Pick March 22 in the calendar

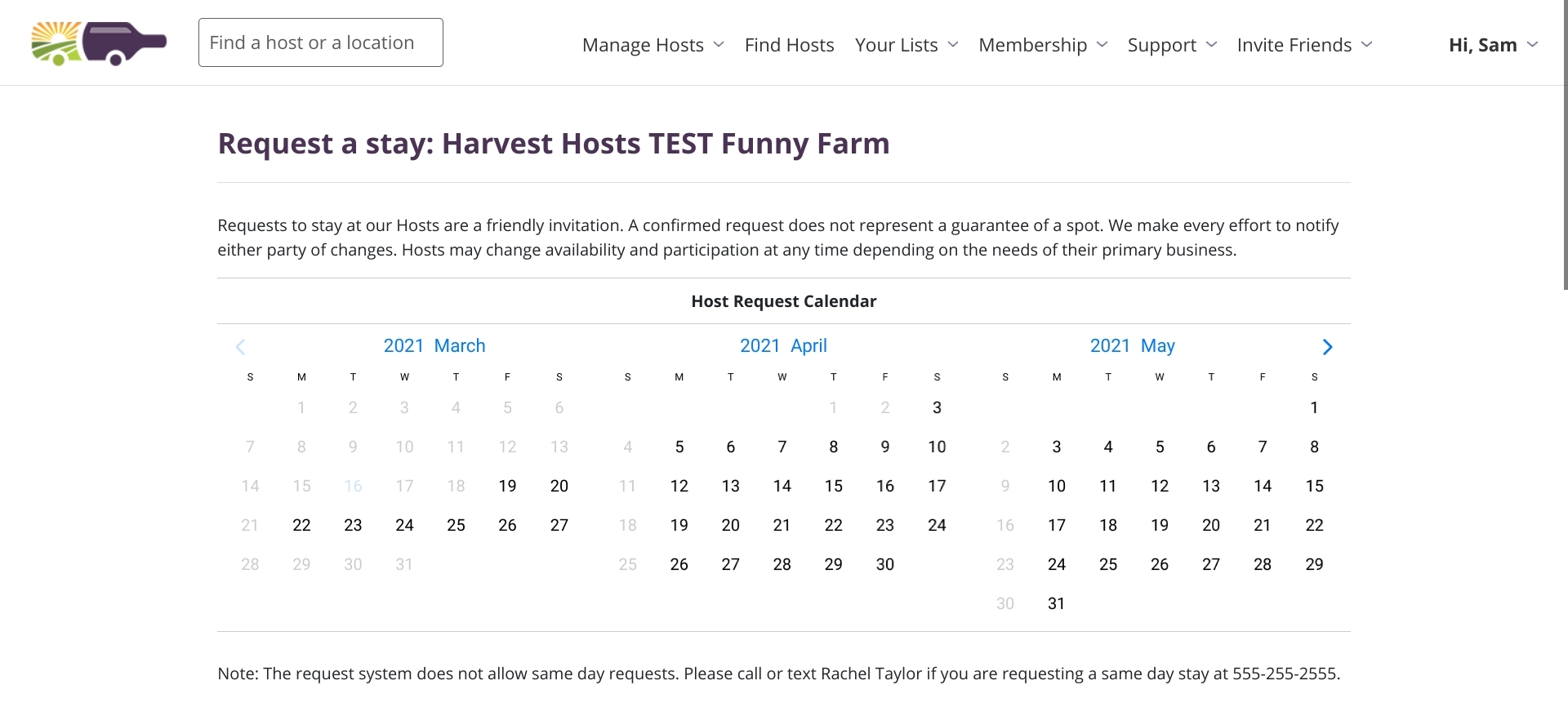point(301,525)
